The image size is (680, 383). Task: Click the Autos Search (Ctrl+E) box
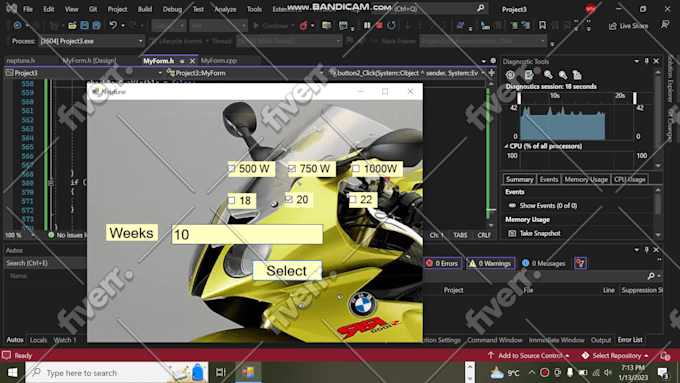point(46,263)
